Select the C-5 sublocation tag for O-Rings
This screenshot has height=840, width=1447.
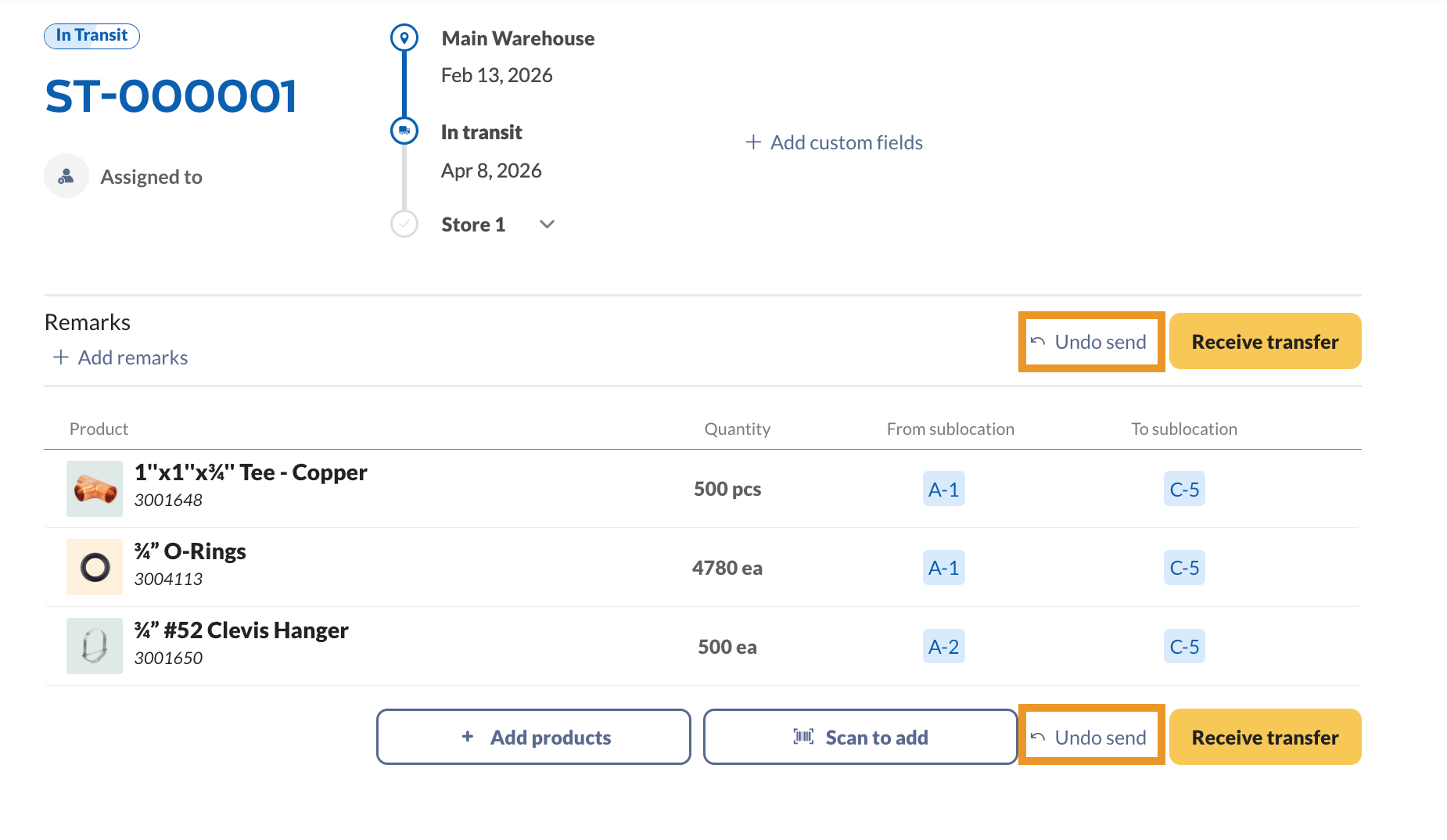1184,568
